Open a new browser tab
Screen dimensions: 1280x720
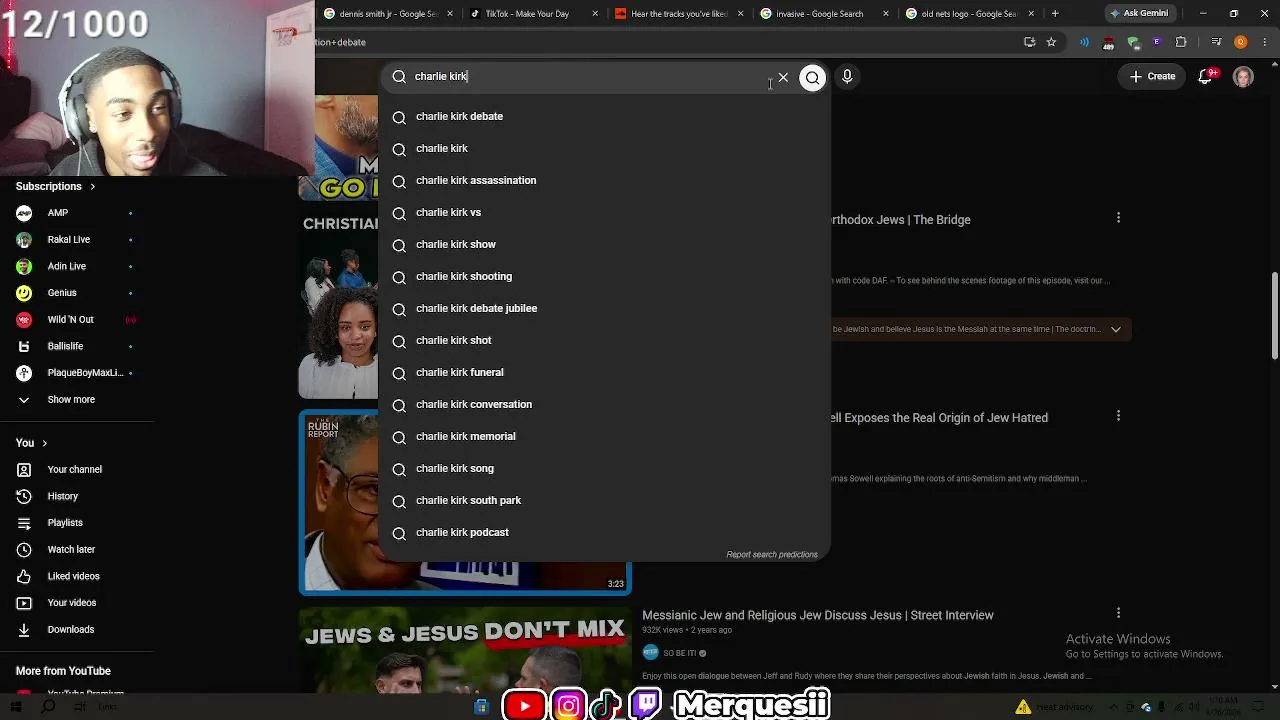(x=1055, y=14)
